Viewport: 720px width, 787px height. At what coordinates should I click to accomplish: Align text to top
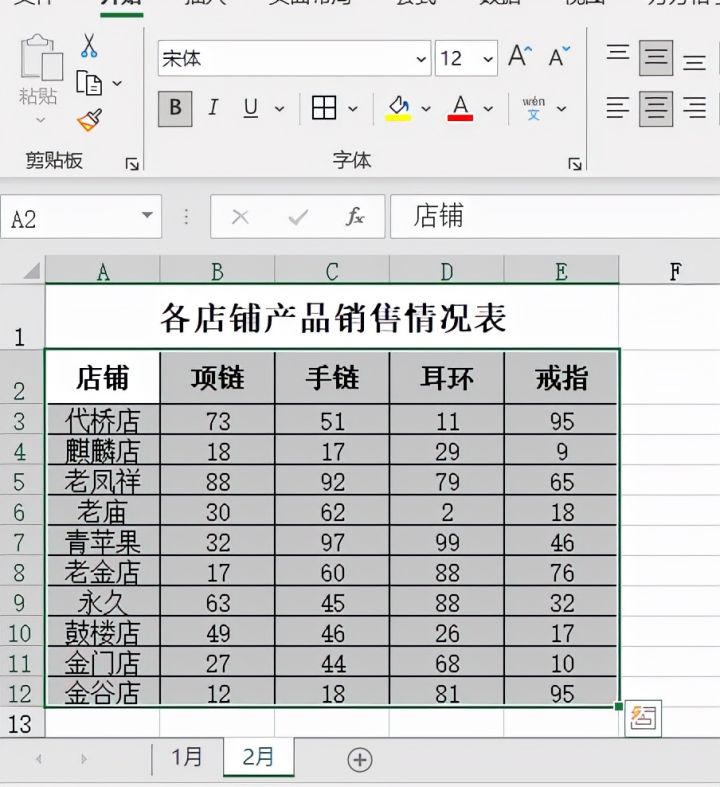tap(618, 53)
